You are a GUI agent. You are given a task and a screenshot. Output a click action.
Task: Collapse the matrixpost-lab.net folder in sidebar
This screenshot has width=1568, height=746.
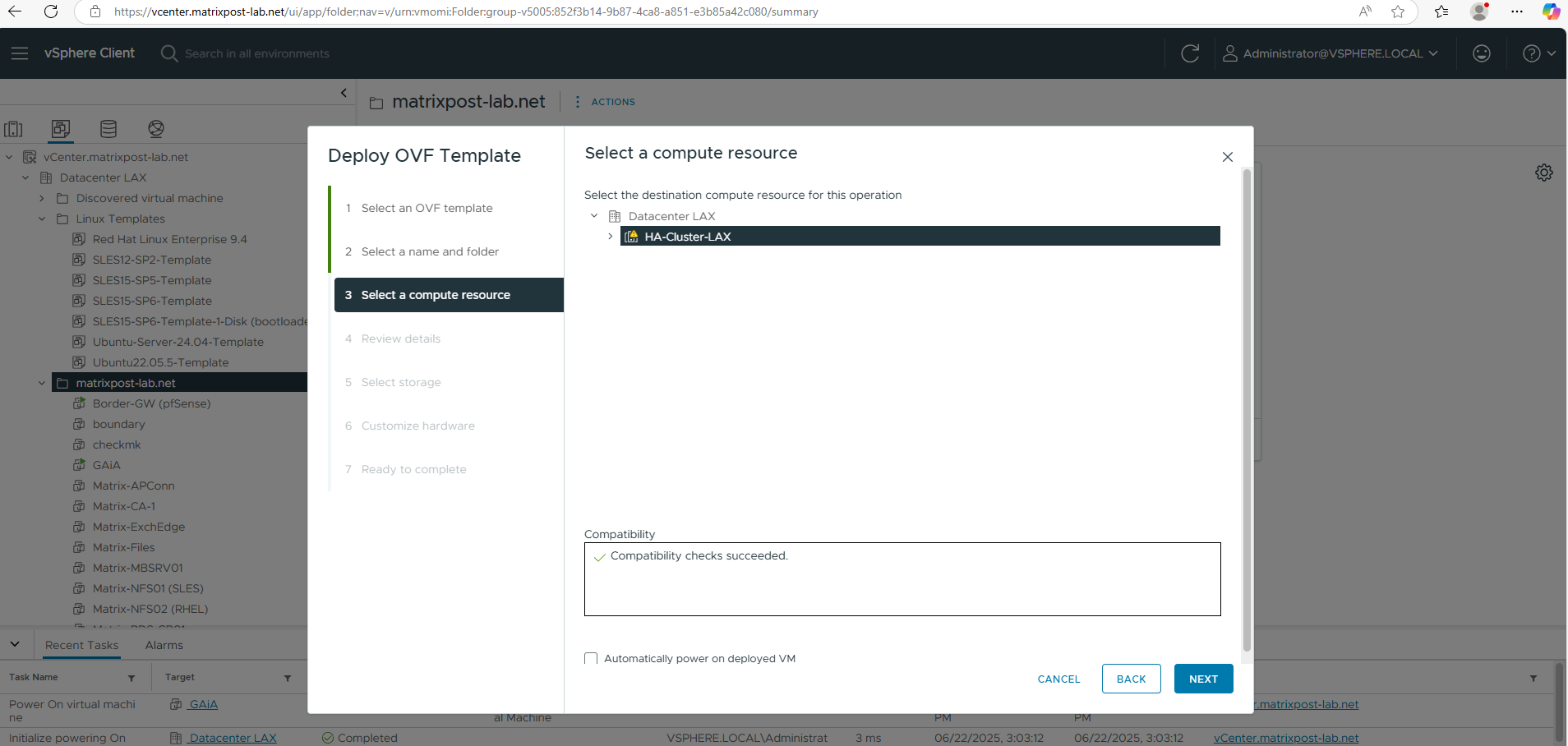tap(42, 383)
